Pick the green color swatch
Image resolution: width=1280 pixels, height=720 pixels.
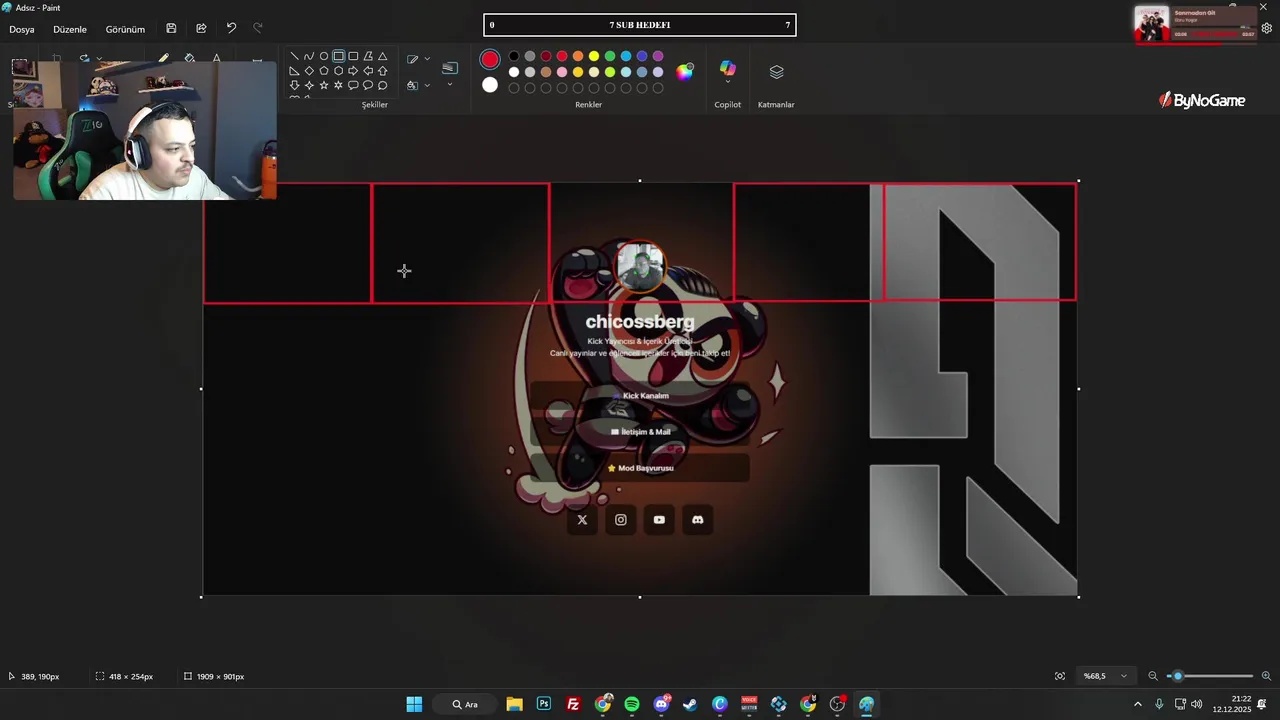(610, 56)
